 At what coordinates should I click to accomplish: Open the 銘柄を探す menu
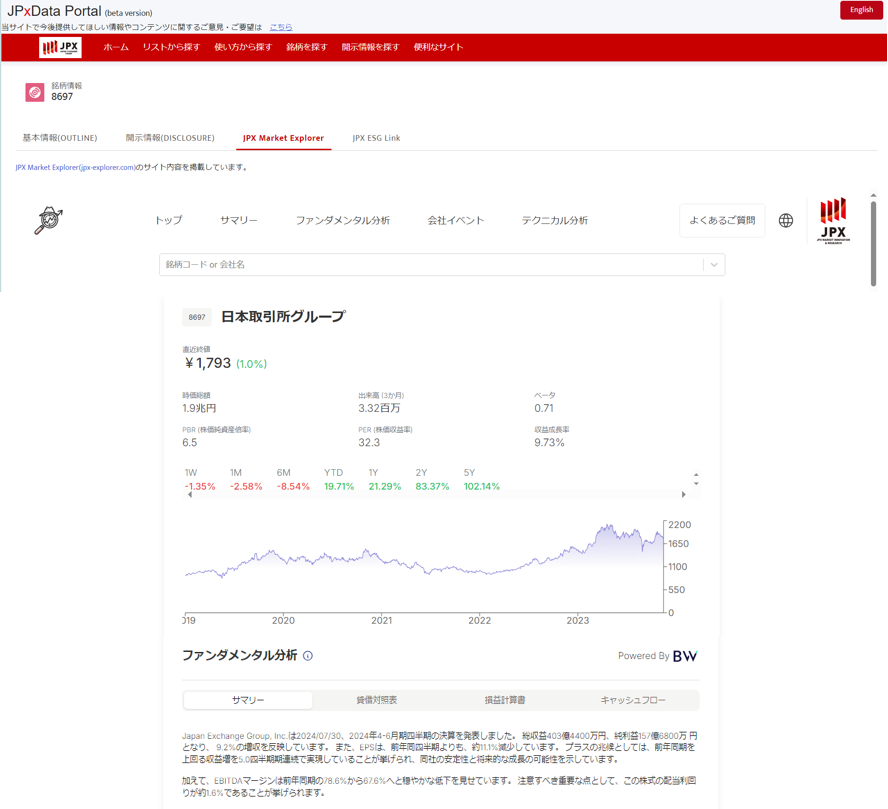[306, 47]
